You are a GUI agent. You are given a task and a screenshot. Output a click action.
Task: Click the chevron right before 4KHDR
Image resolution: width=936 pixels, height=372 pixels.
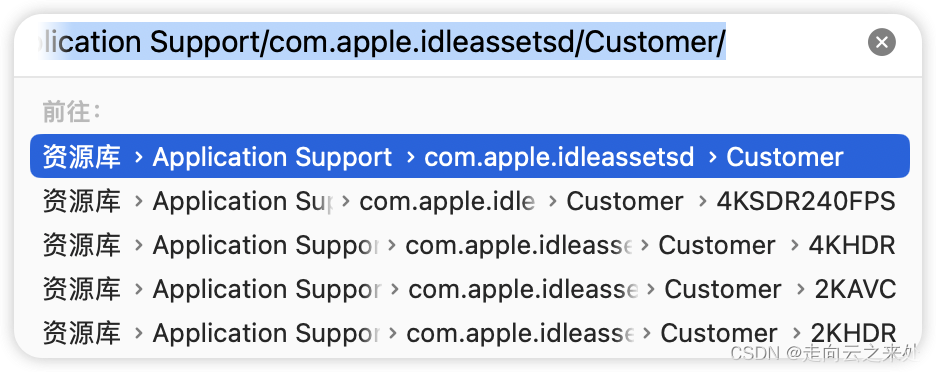click(795, 245)
